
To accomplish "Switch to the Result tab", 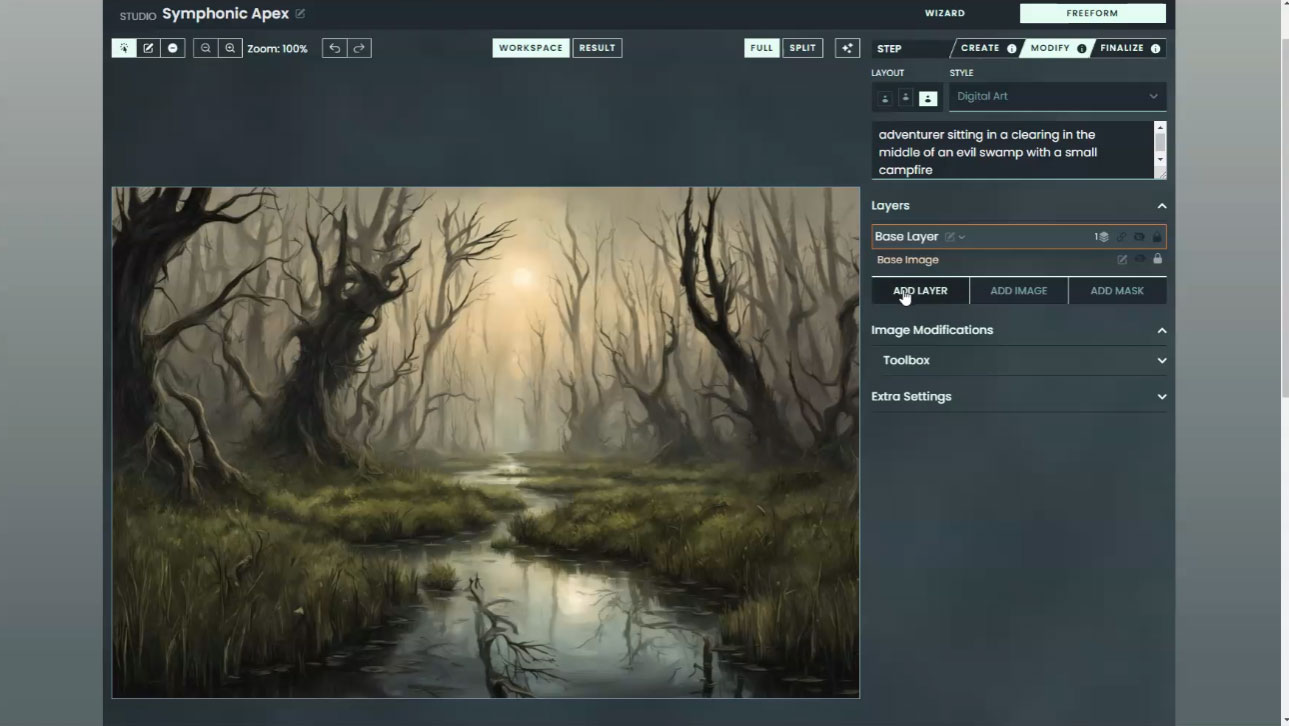I will point(597,48).
